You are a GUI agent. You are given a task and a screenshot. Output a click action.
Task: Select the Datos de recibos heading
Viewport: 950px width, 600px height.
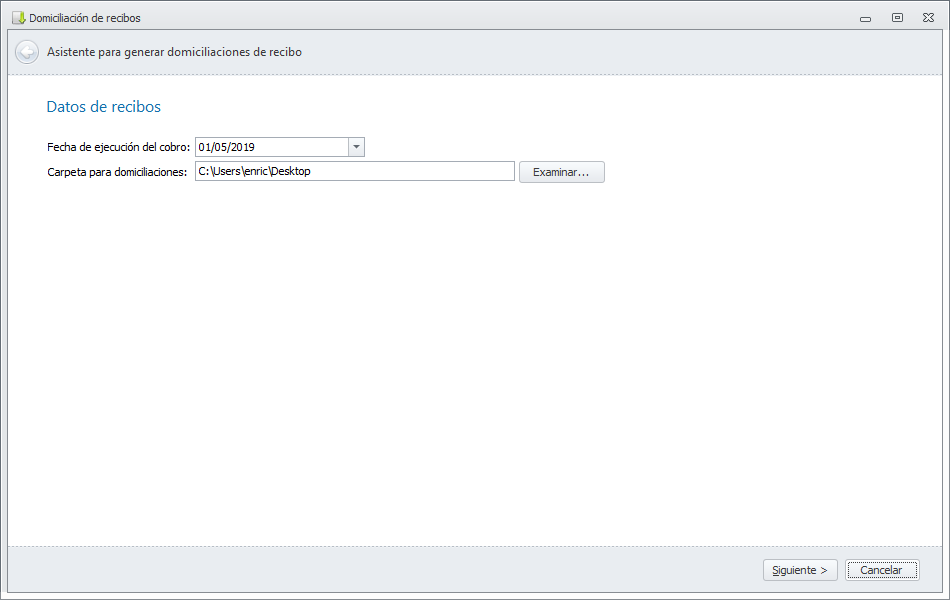[x=104, y=107]
